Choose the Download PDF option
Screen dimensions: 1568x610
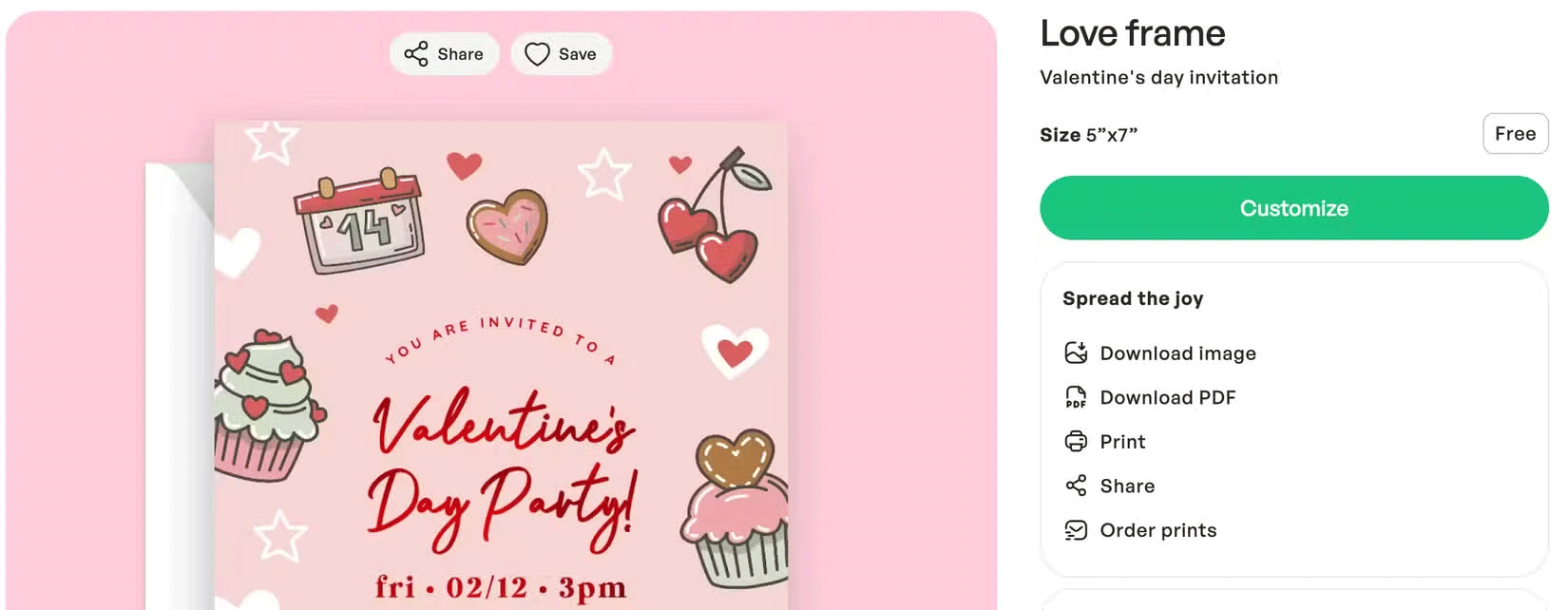pos(1167,397)
